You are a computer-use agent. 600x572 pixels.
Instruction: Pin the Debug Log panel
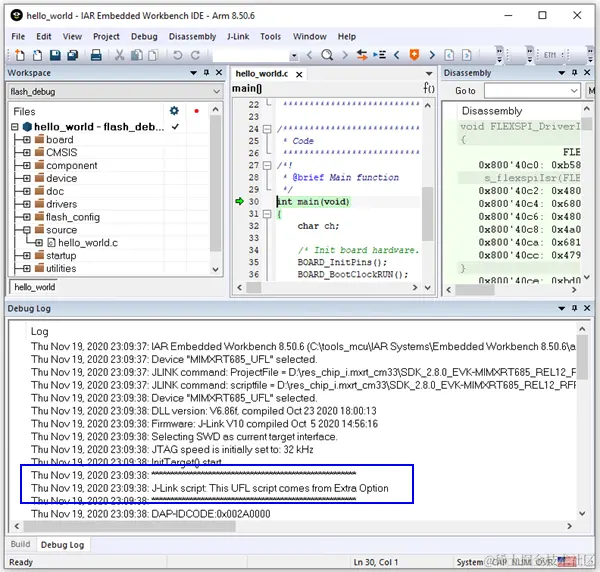[x=574, y=308]
